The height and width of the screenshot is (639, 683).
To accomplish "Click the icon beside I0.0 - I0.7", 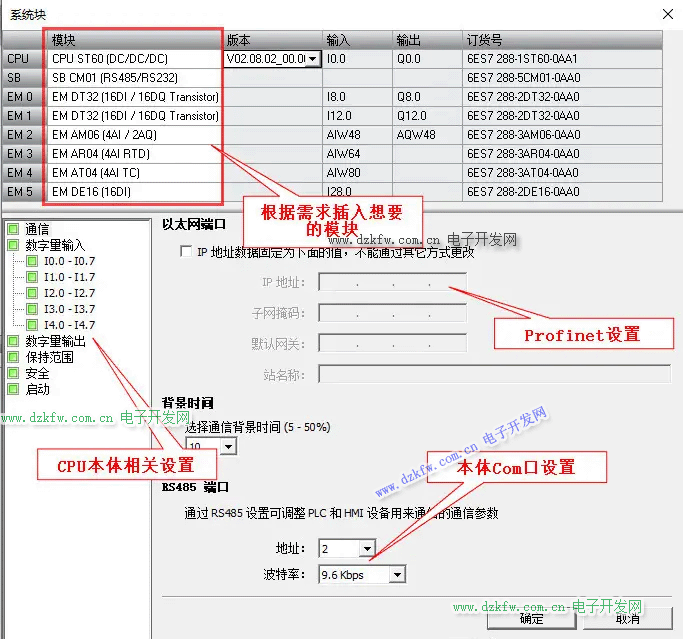I will coord(33,261).
